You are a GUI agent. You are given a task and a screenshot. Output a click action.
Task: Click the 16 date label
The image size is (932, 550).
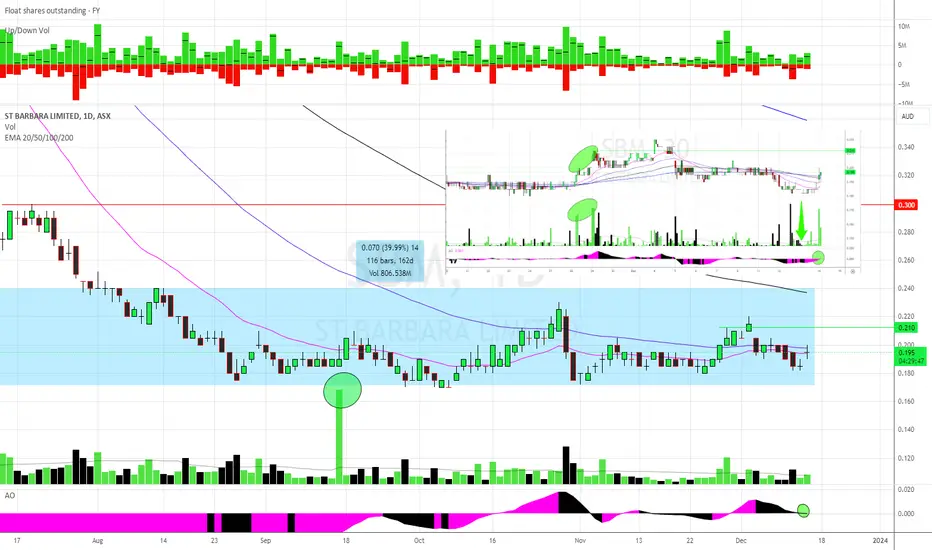(492, 540)
